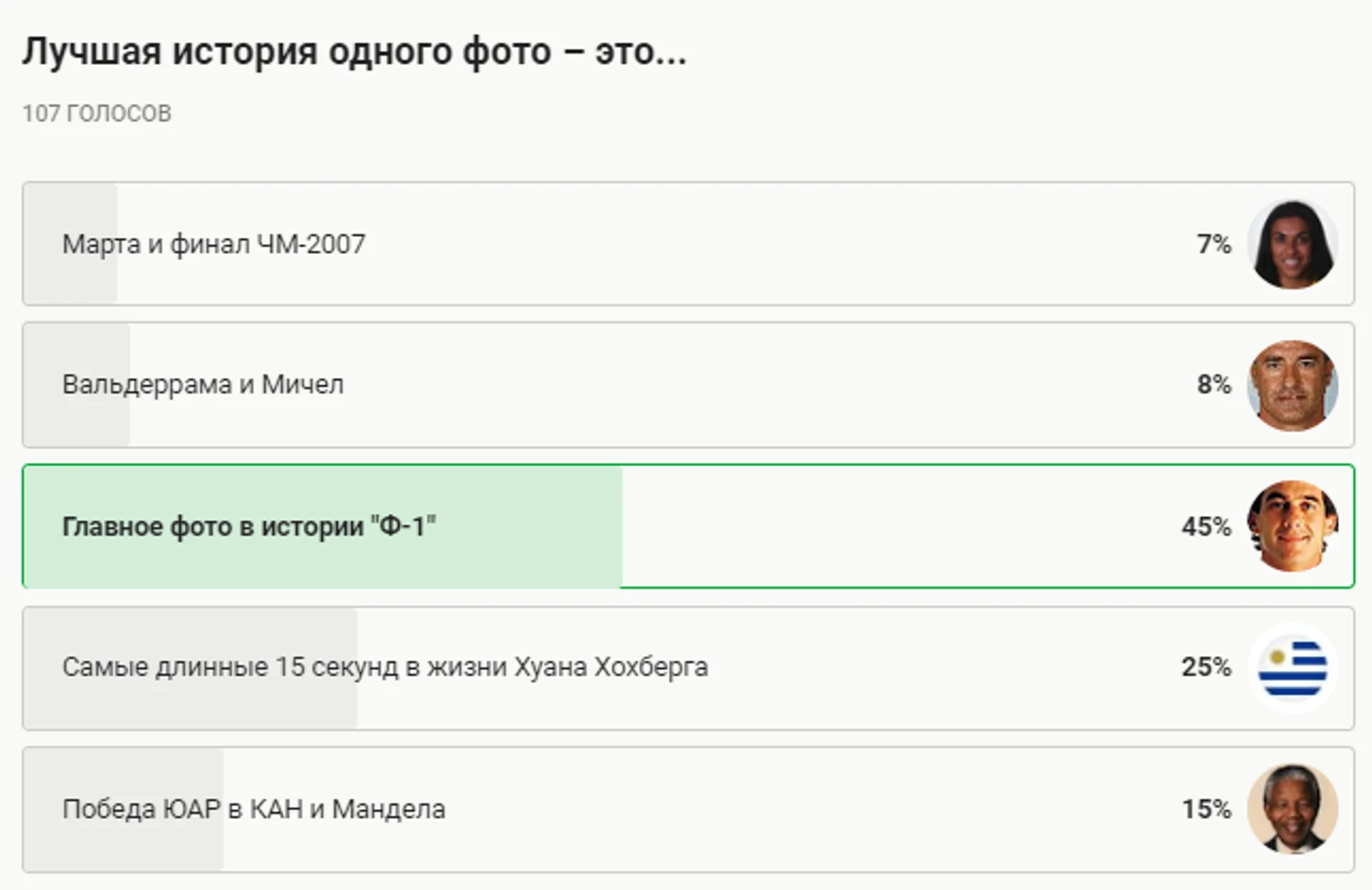Viewport: 1372px width, 890px height.
Task: Click the 7% result value
Action: tap(1213, 244)
